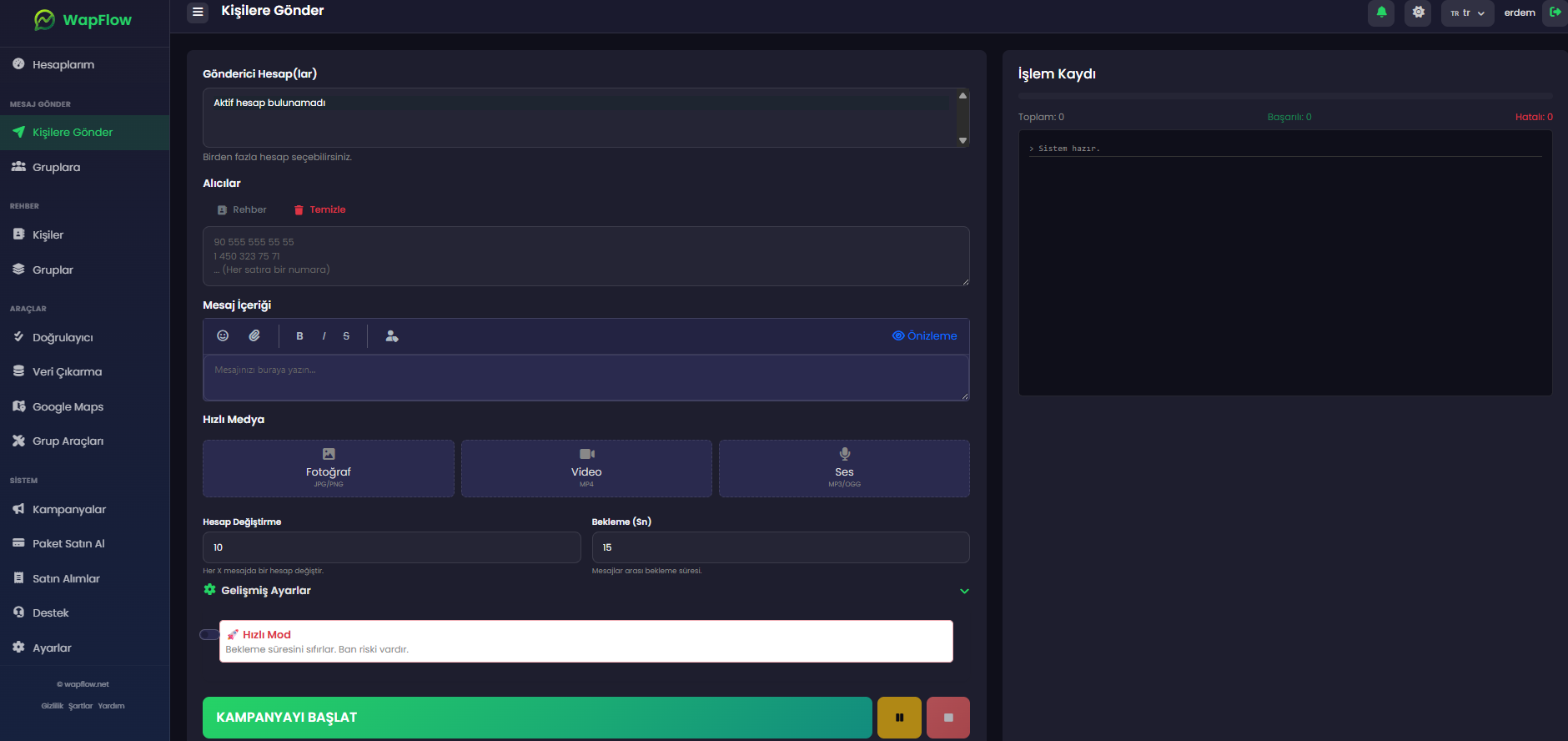Screen dimensions: 1568x741
Task: Pause the campaign
Action: pos(899,718)
